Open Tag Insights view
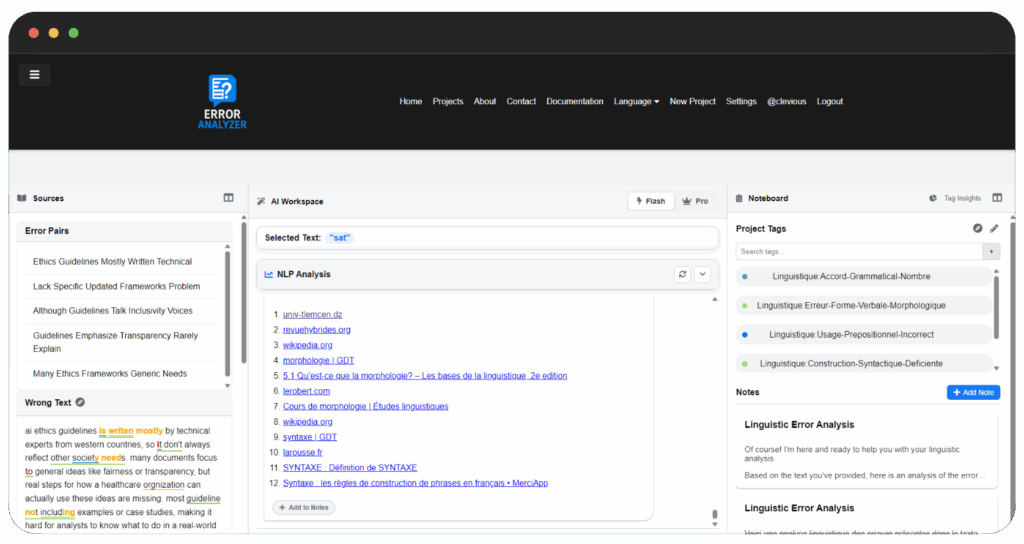The width and height of the screenshot is (1024, 544). (x=955, y=199)
